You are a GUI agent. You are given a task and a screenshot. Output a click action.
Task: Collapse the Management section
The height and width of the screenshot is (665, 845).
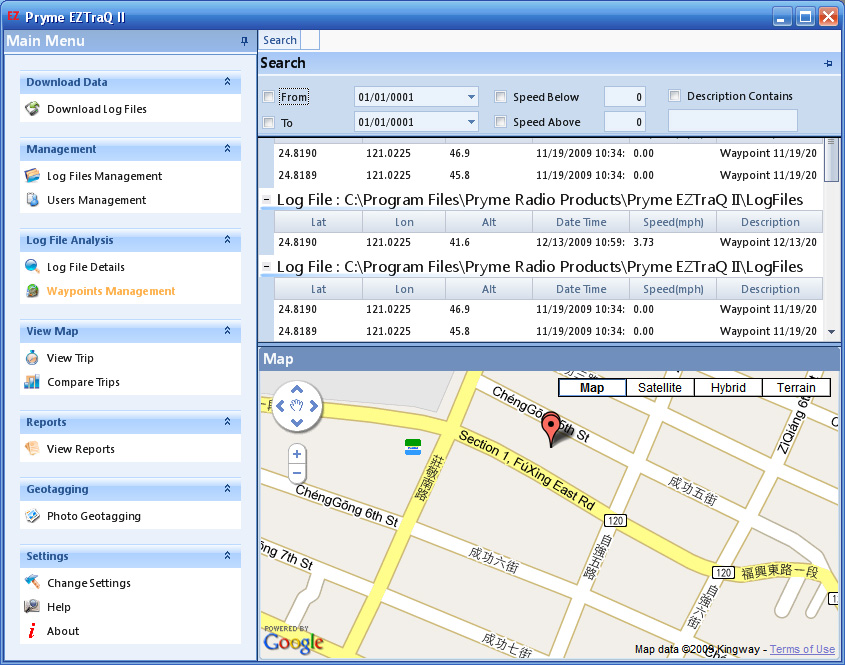click(x=227, y=149)
